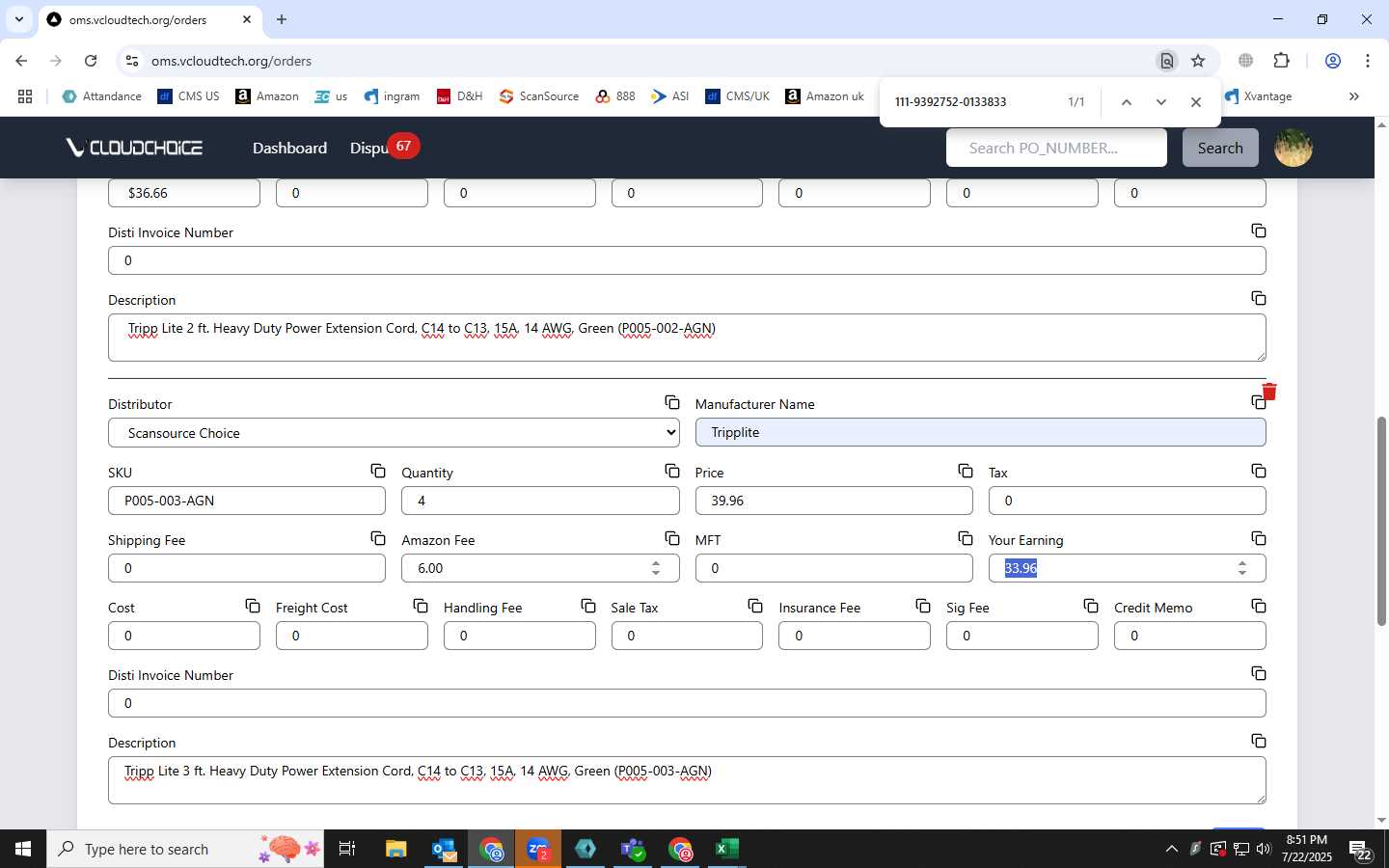The width and height of the screenshot is (1389, 868).
Task: Copy the Quantity field value
Action: click(x=672, y=471)
